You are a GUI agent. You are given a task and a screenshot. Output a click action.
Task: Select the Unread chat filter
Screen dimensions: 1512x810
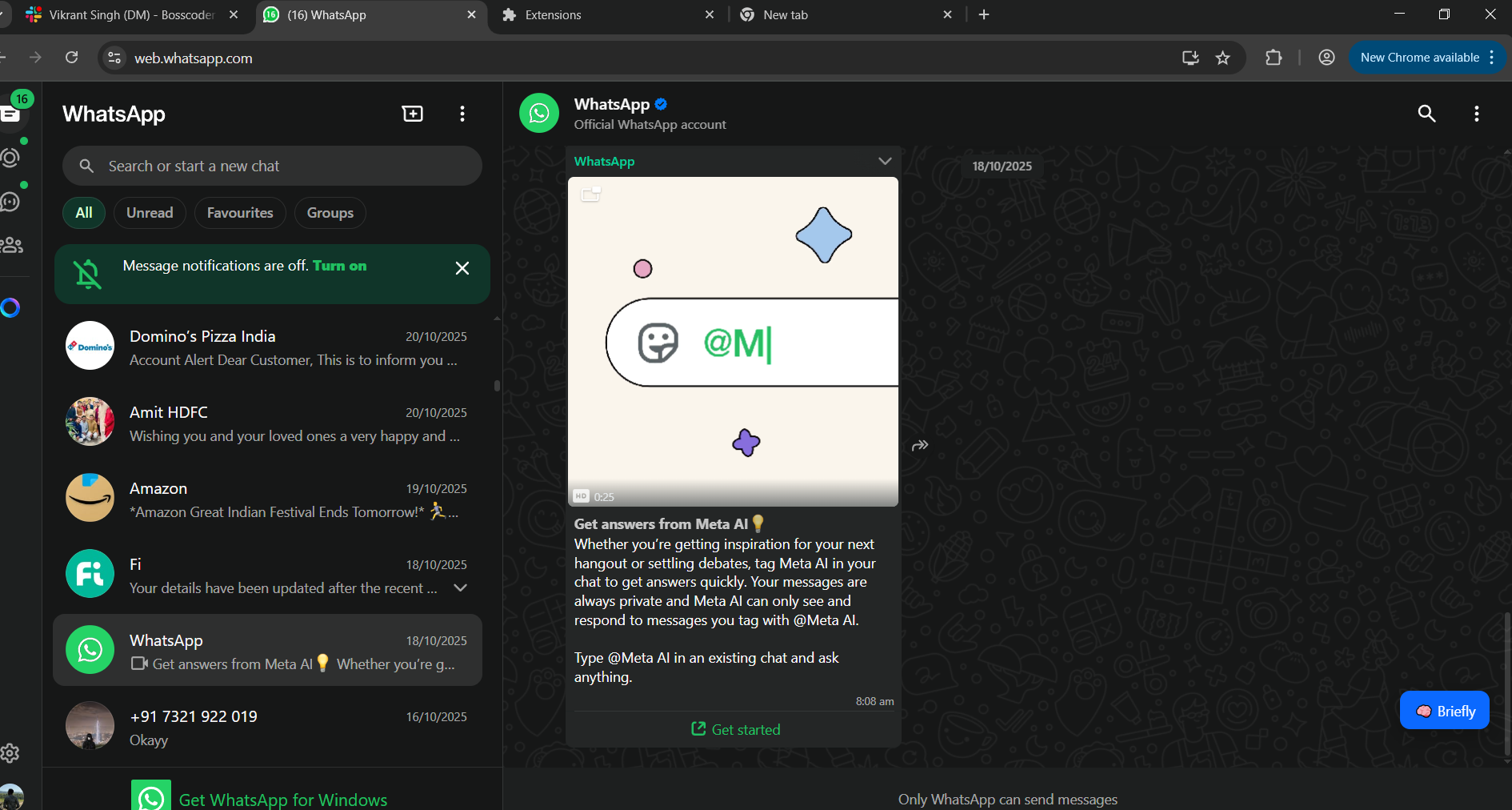pyautogui.click(x=150, y=213)
